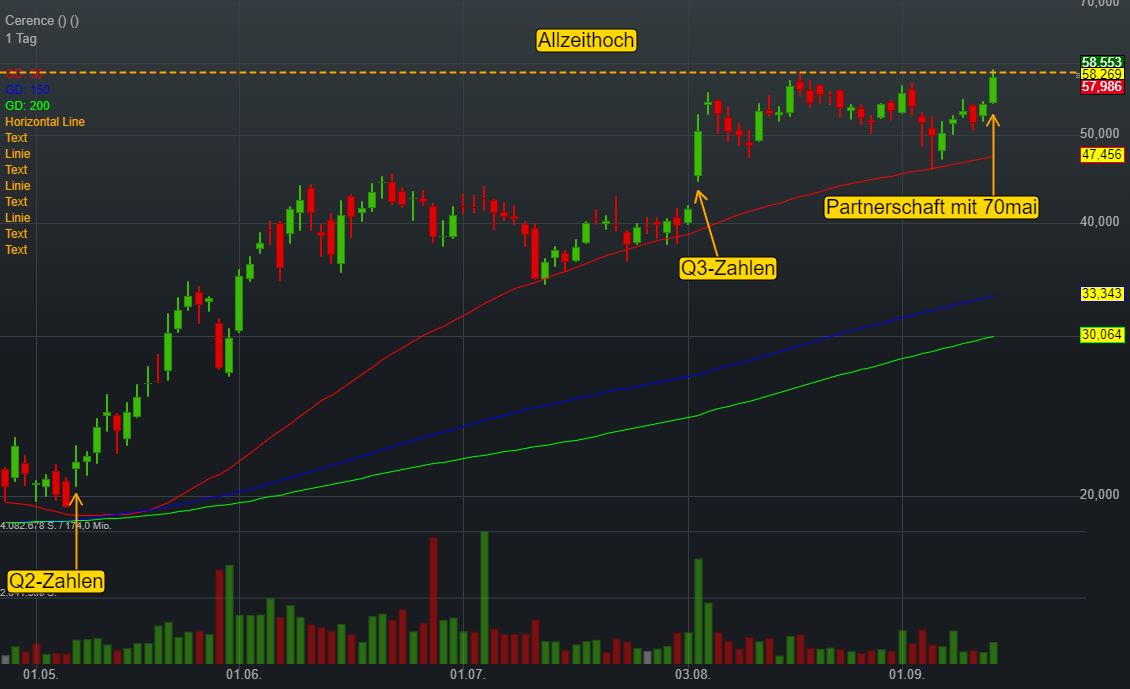Click the 20,000 price axis label

point(1100,494)
